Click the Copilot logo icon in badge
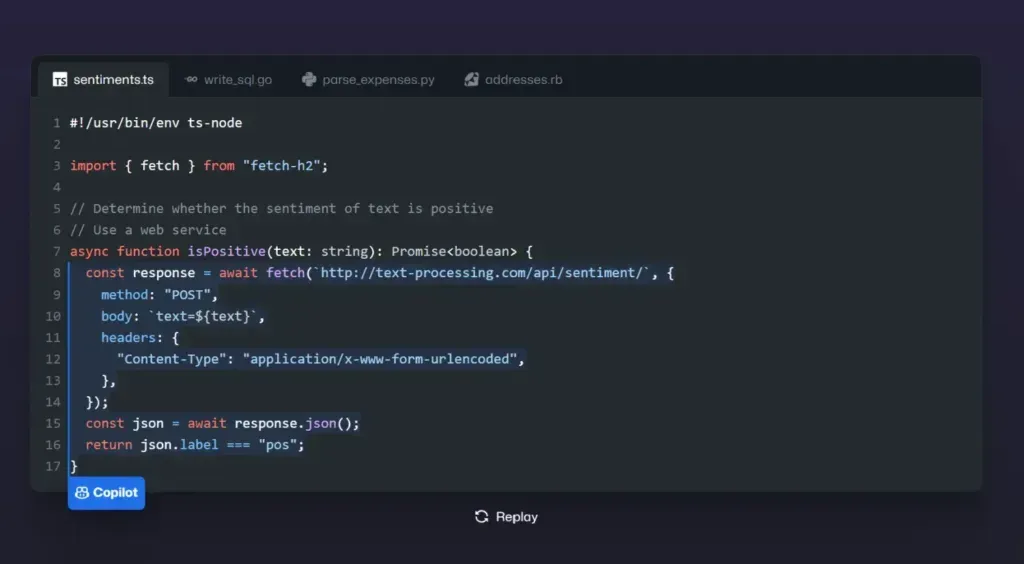The width and height of the screenshot is (1024, 564). point(82,493)
